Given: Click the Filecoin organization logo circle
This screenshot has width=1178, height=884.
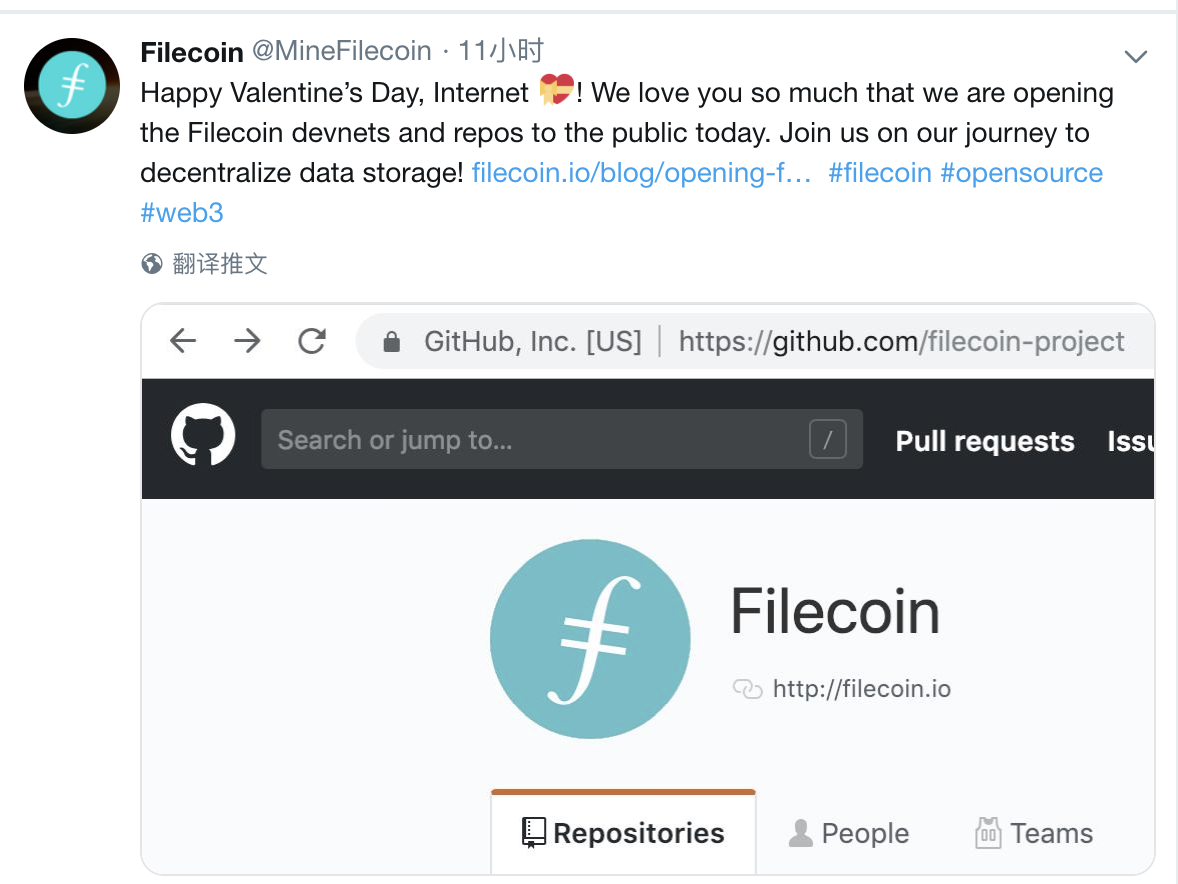Looking at the screenshot, I should 590,638.
